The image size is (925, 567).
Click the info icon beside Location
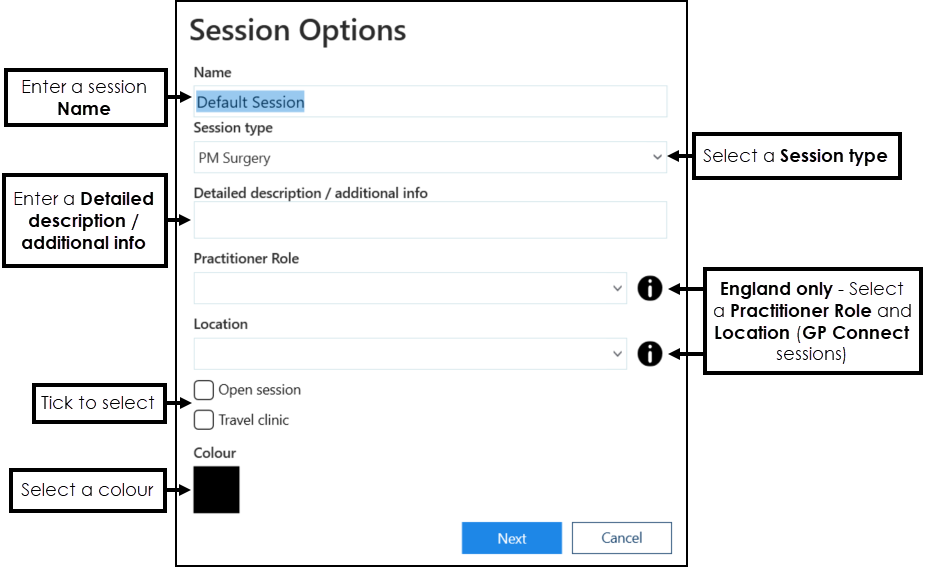coord(650,353)
